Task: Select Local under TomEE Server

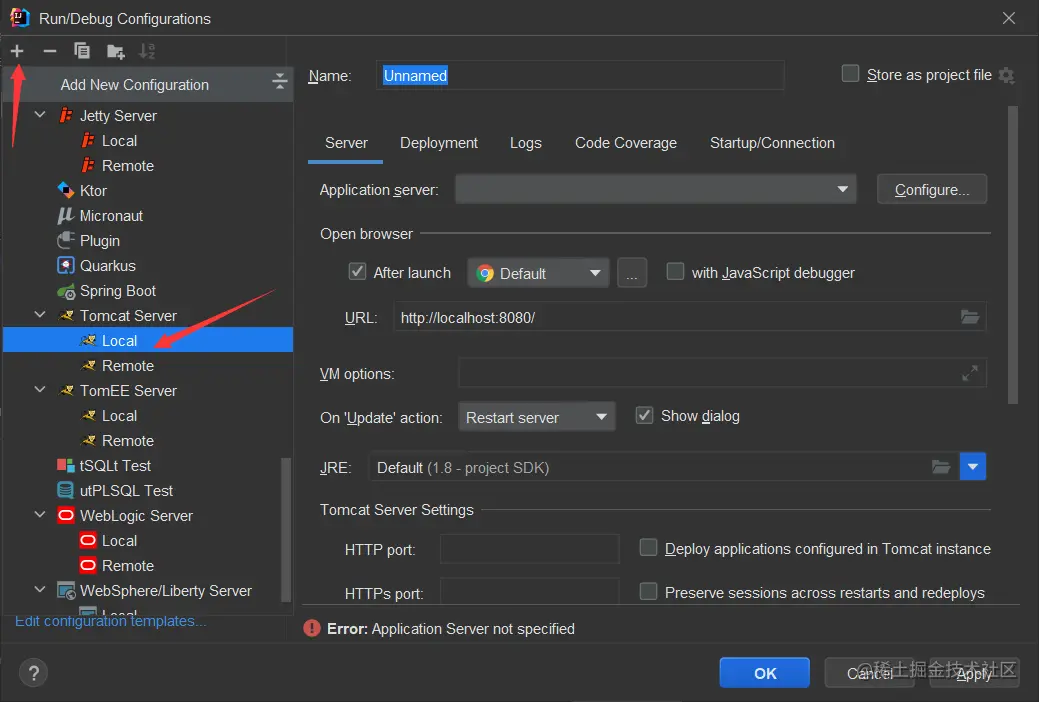Action: tap(119, 416)
